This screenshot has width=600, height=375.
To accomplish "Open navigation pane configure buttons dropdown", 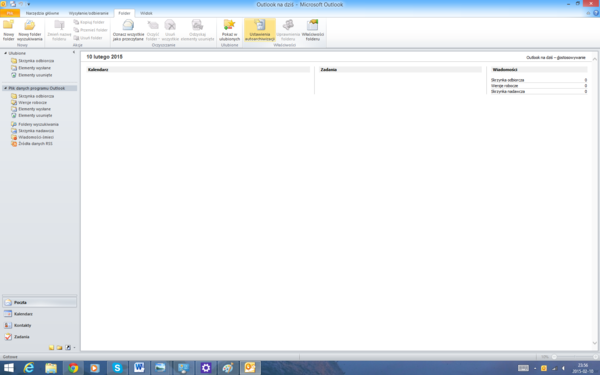I will coord(74,347).
